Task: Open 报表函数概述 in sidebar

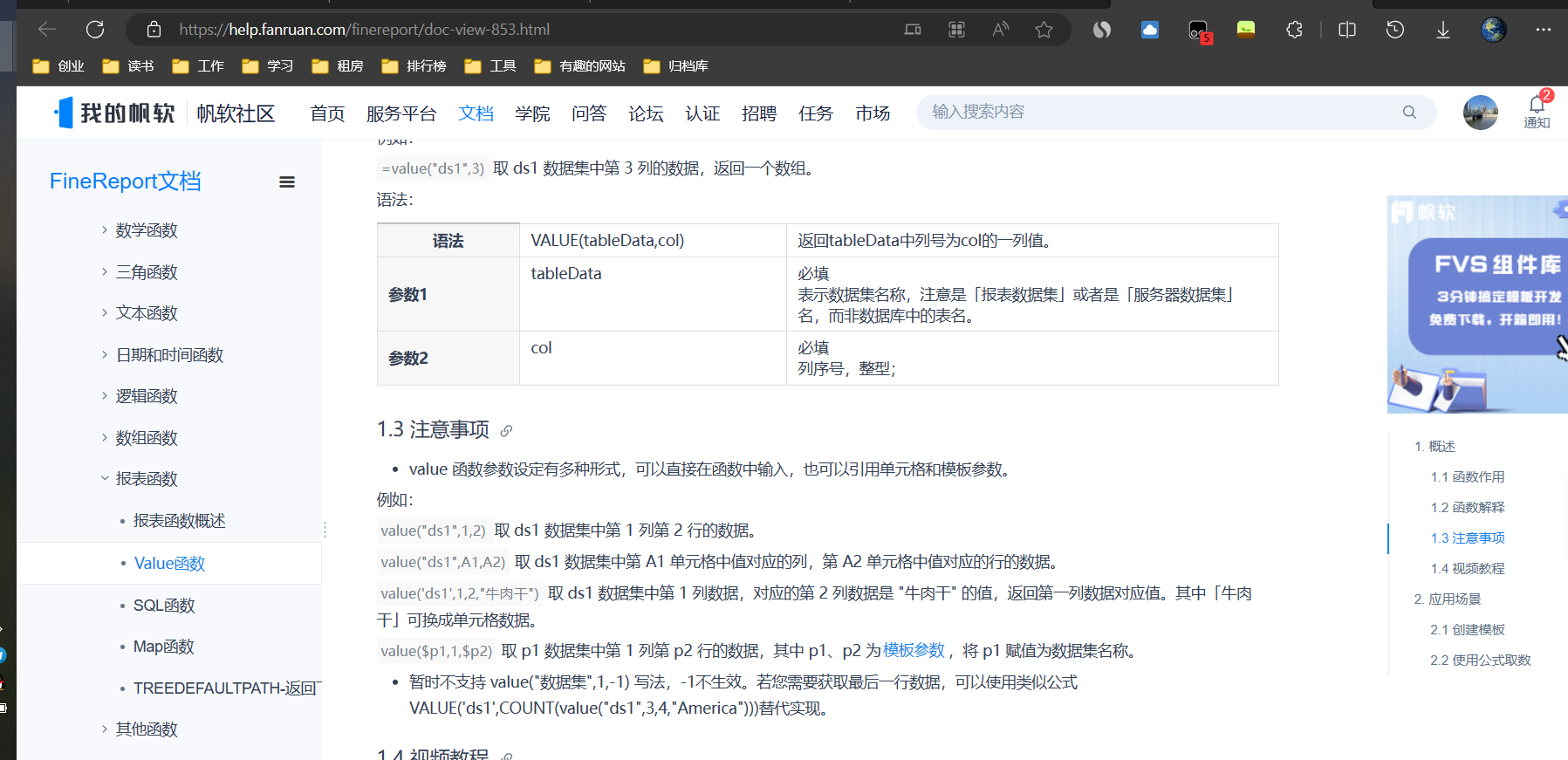Action: pos(179,521)
